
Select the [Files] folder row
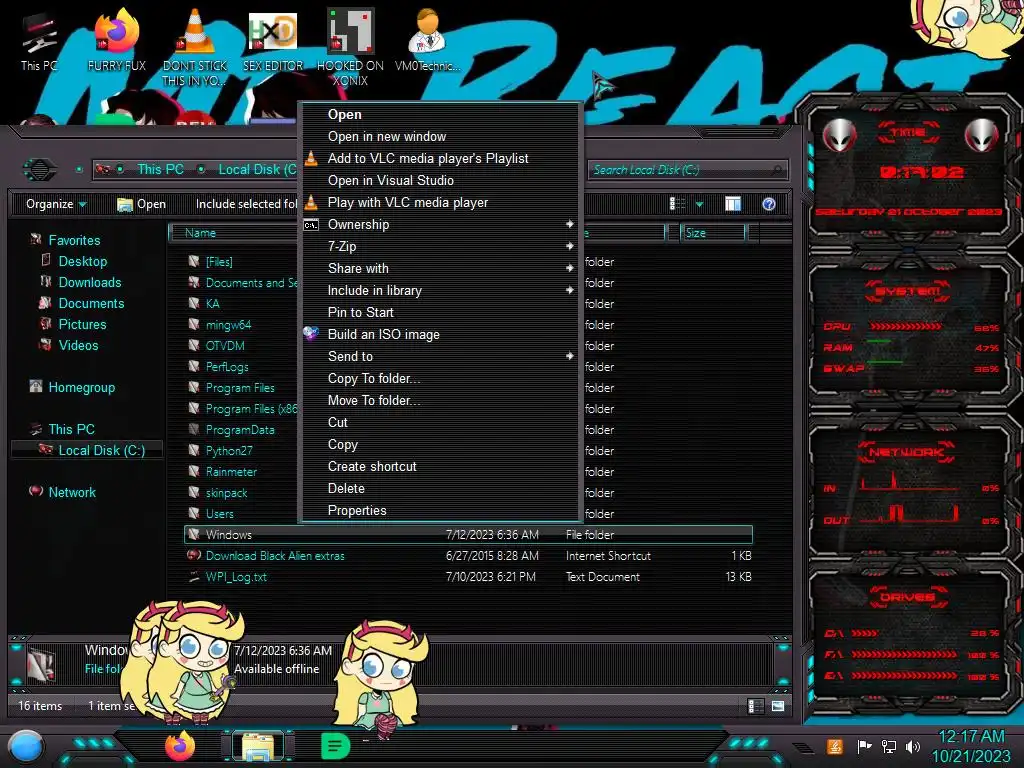click(218, 262)
